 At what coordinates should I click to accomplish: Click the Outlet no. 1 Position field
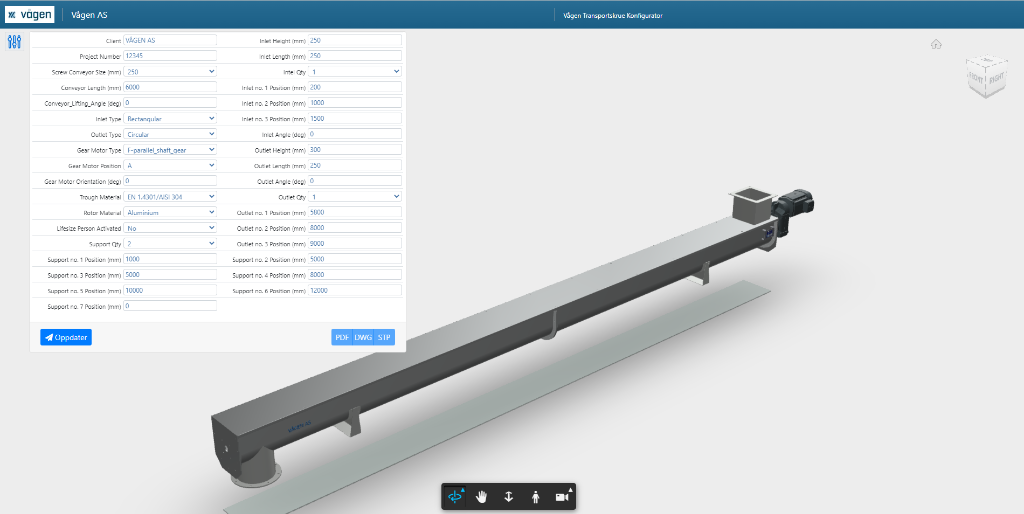[x=355, y=212]
